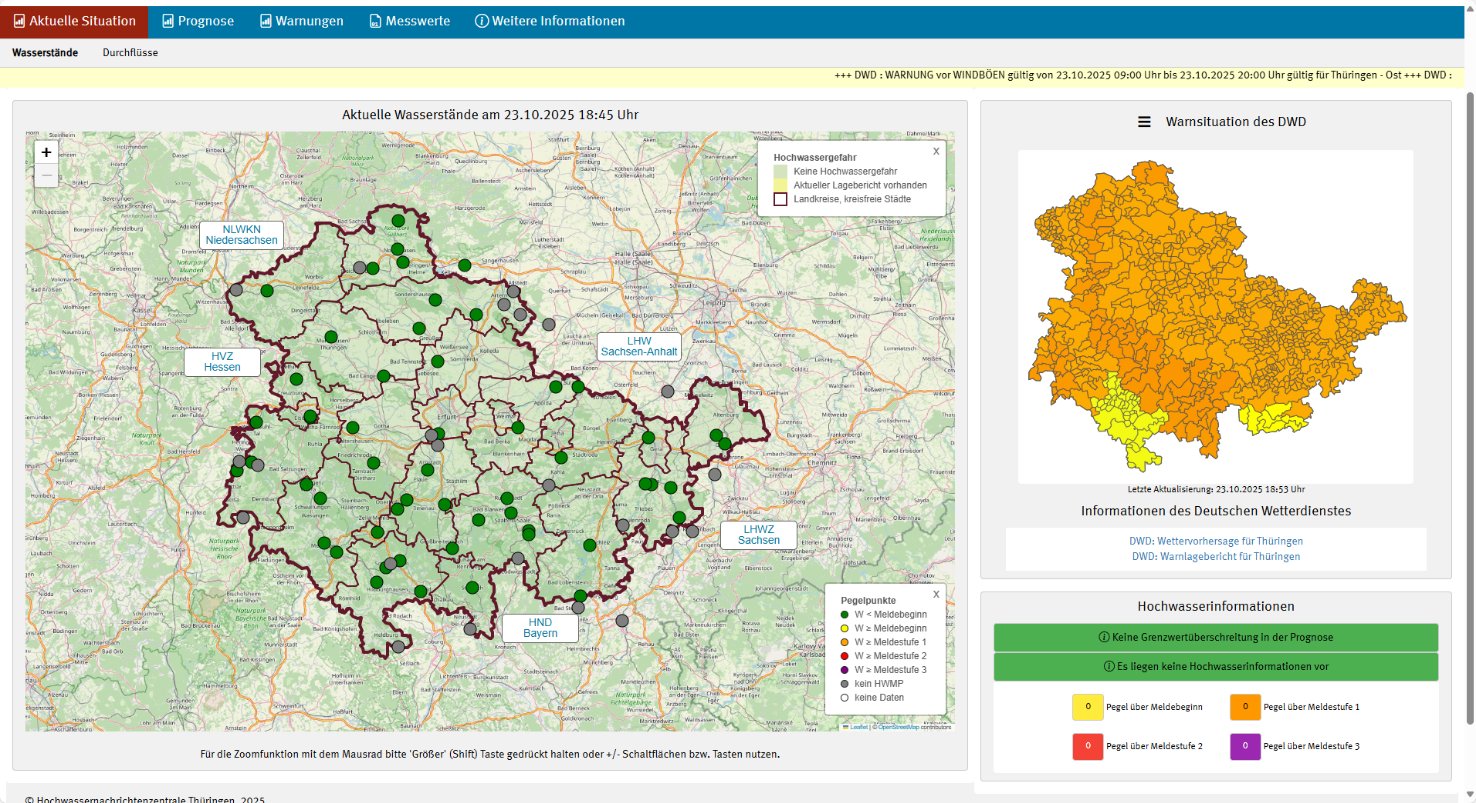The width and height of the screenshot is (1476, 803).
Task: Click the HND Bayern map label
Action: pyautogui.click(x=539, y=628)
